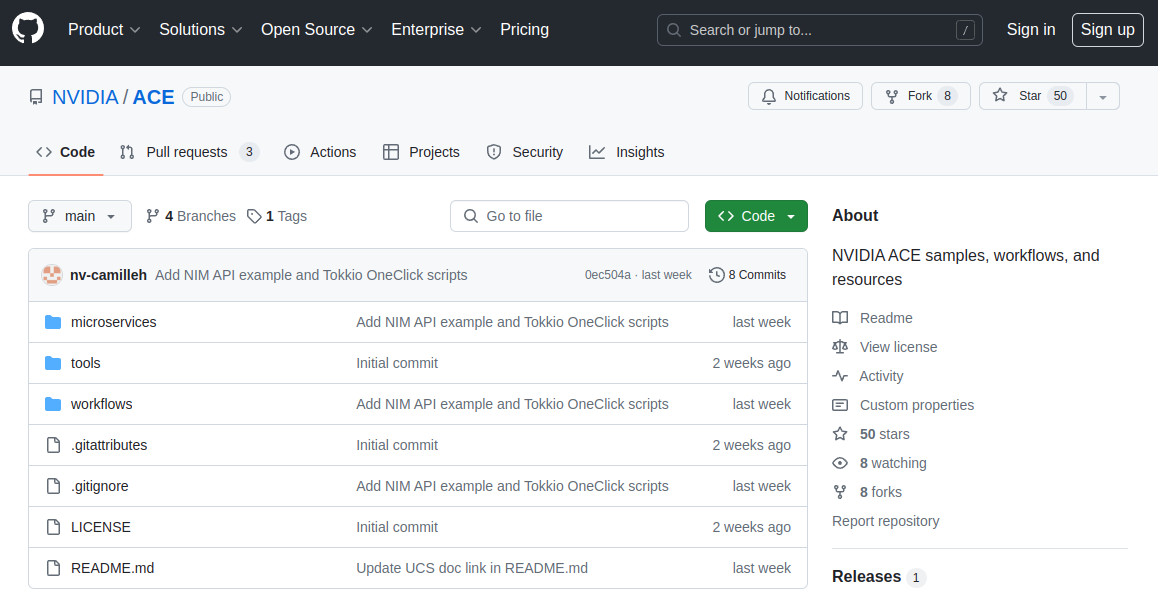This screenshot has width=1158, height=598.
Task: Click the View license link
Action: (x=898, y=347)
